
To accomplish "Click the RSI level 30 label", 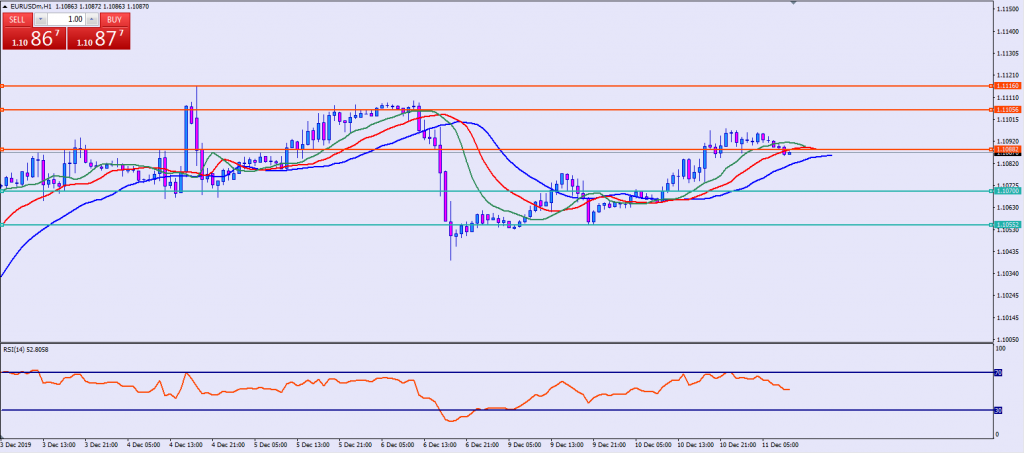I will [997, 410].
